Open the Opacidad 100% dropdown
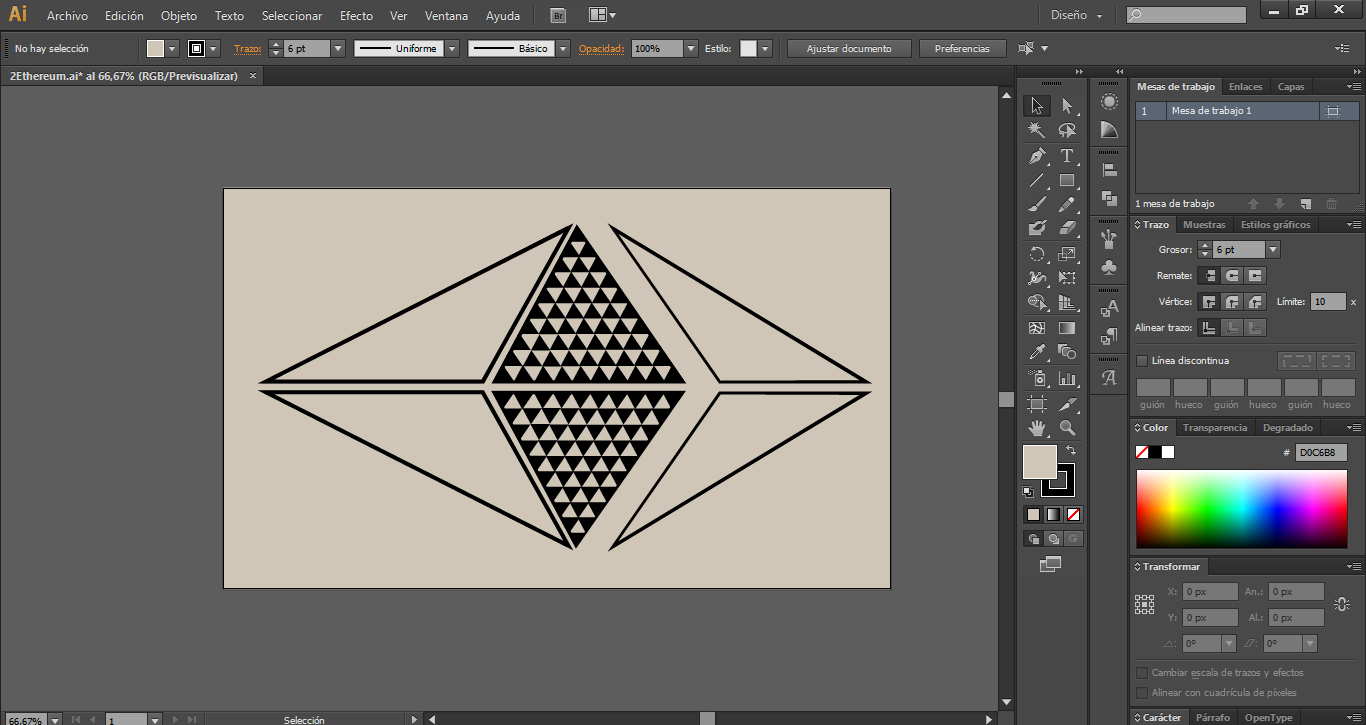Viewport: 1366px width, 725px height. pyautogui.click(x=691, y=49)
